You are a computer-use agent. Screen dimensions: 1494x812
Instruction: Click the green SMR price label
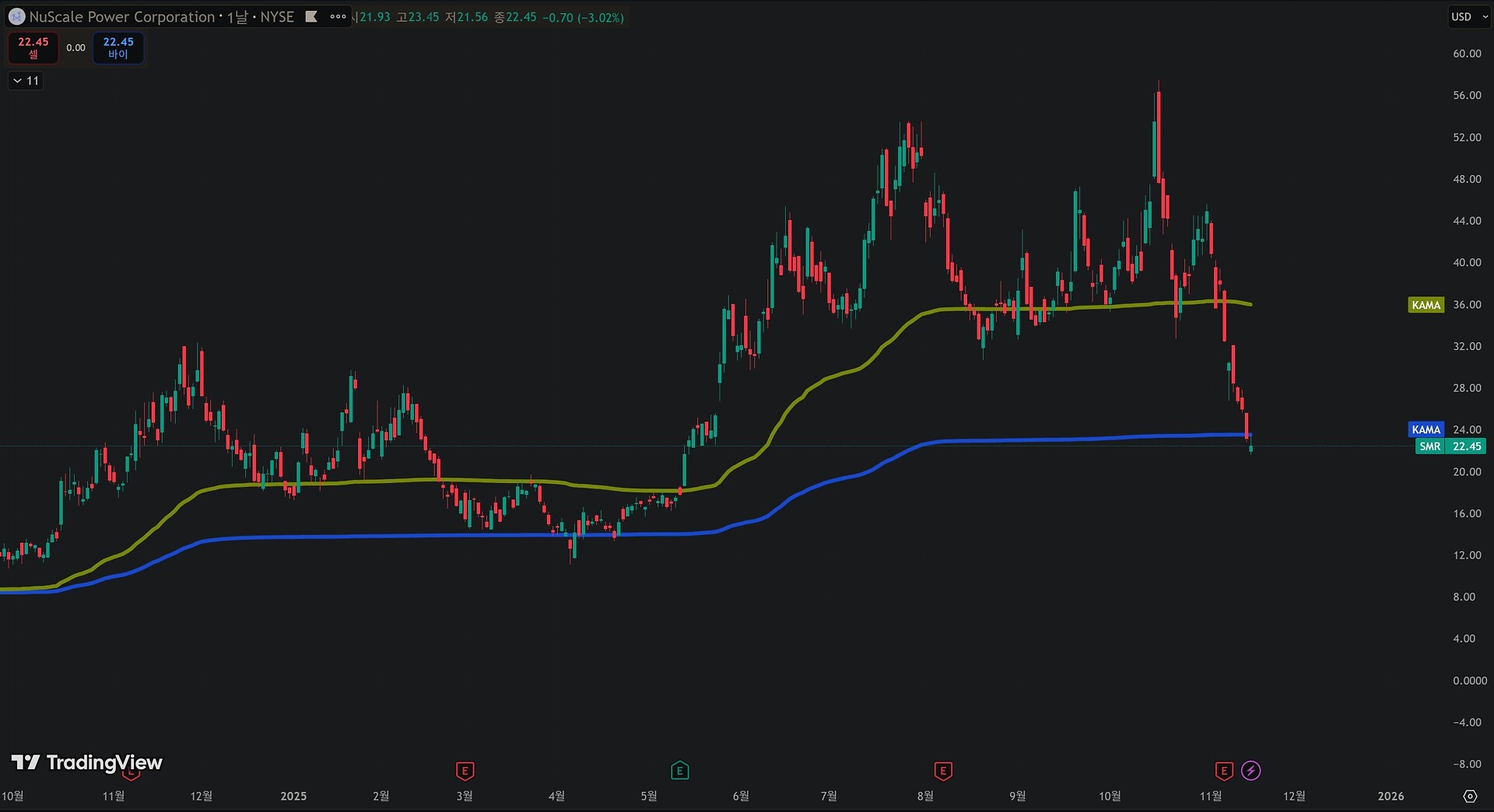pyautogui.click(x=1450, y=446)
